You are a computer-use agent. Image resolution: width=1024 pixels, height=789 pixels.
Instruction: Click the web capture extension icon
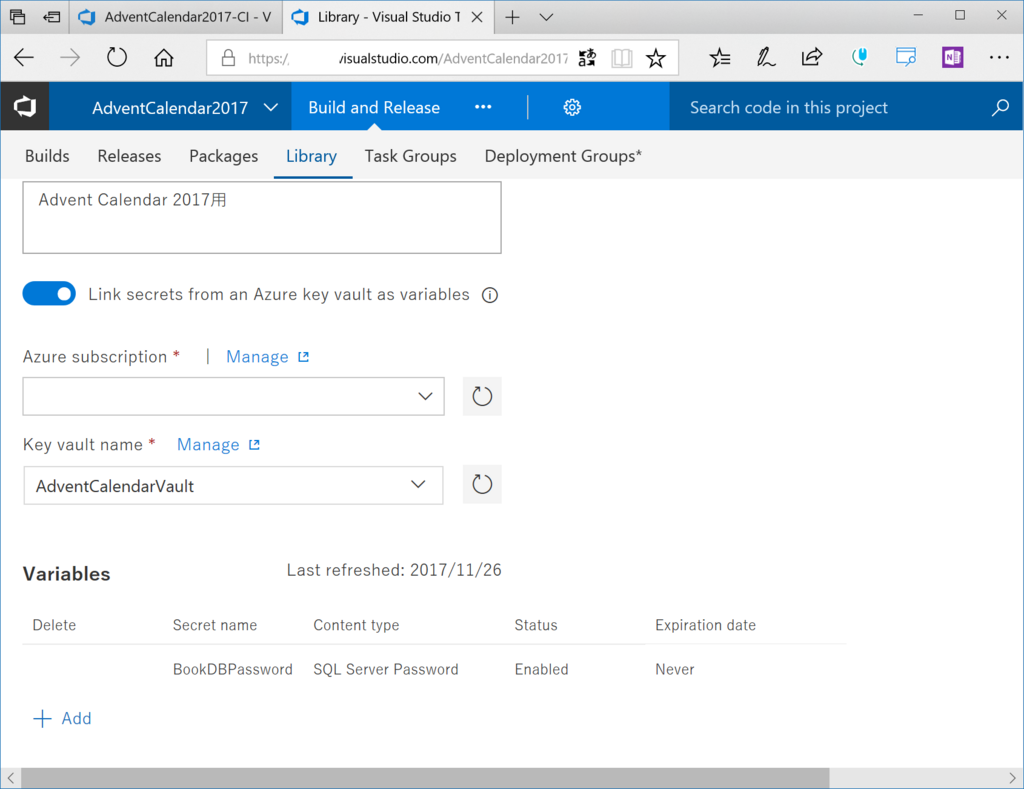(x=906, y=57)
